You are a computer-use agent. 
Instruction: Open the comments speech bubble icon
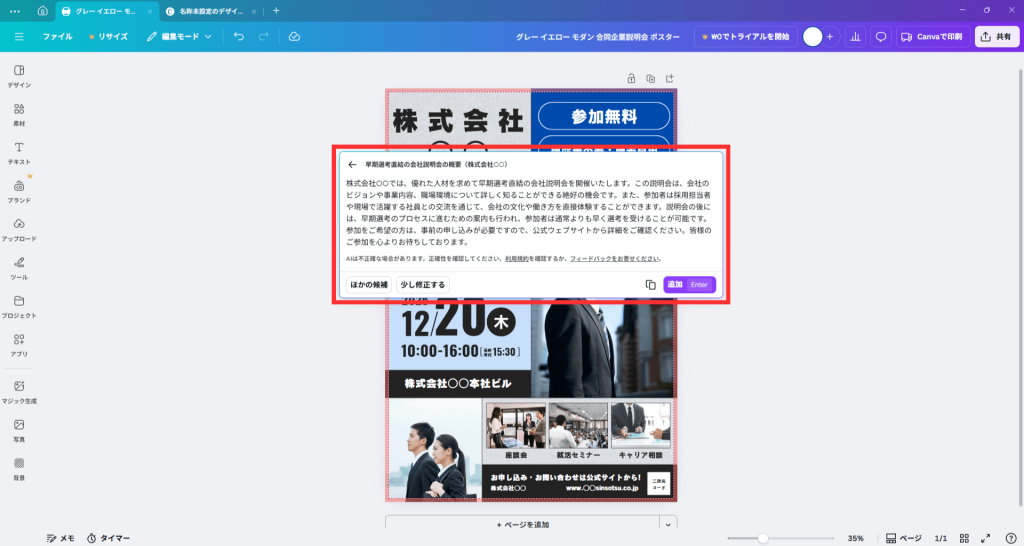click(x=881, y=37)
